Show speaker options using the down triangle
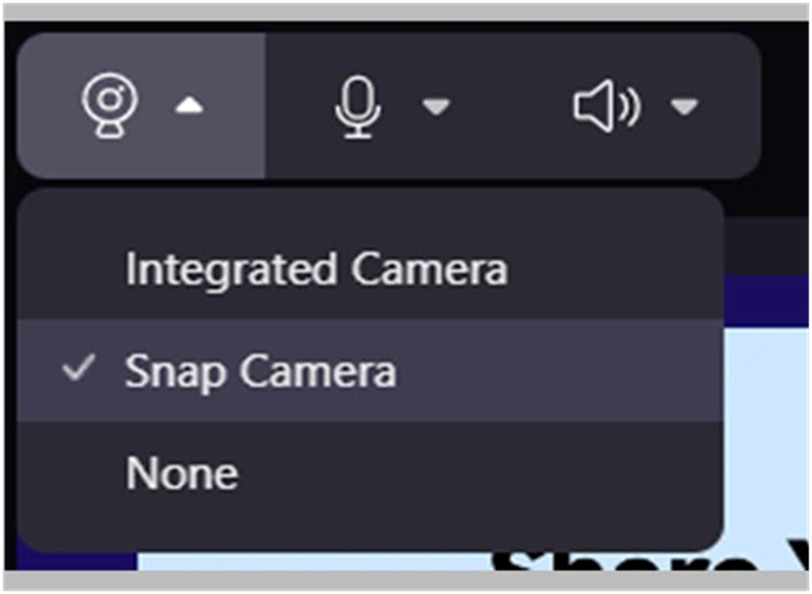The width and height of the screenshot is (812, 594). pyautogui.click(x=684, y=106)
